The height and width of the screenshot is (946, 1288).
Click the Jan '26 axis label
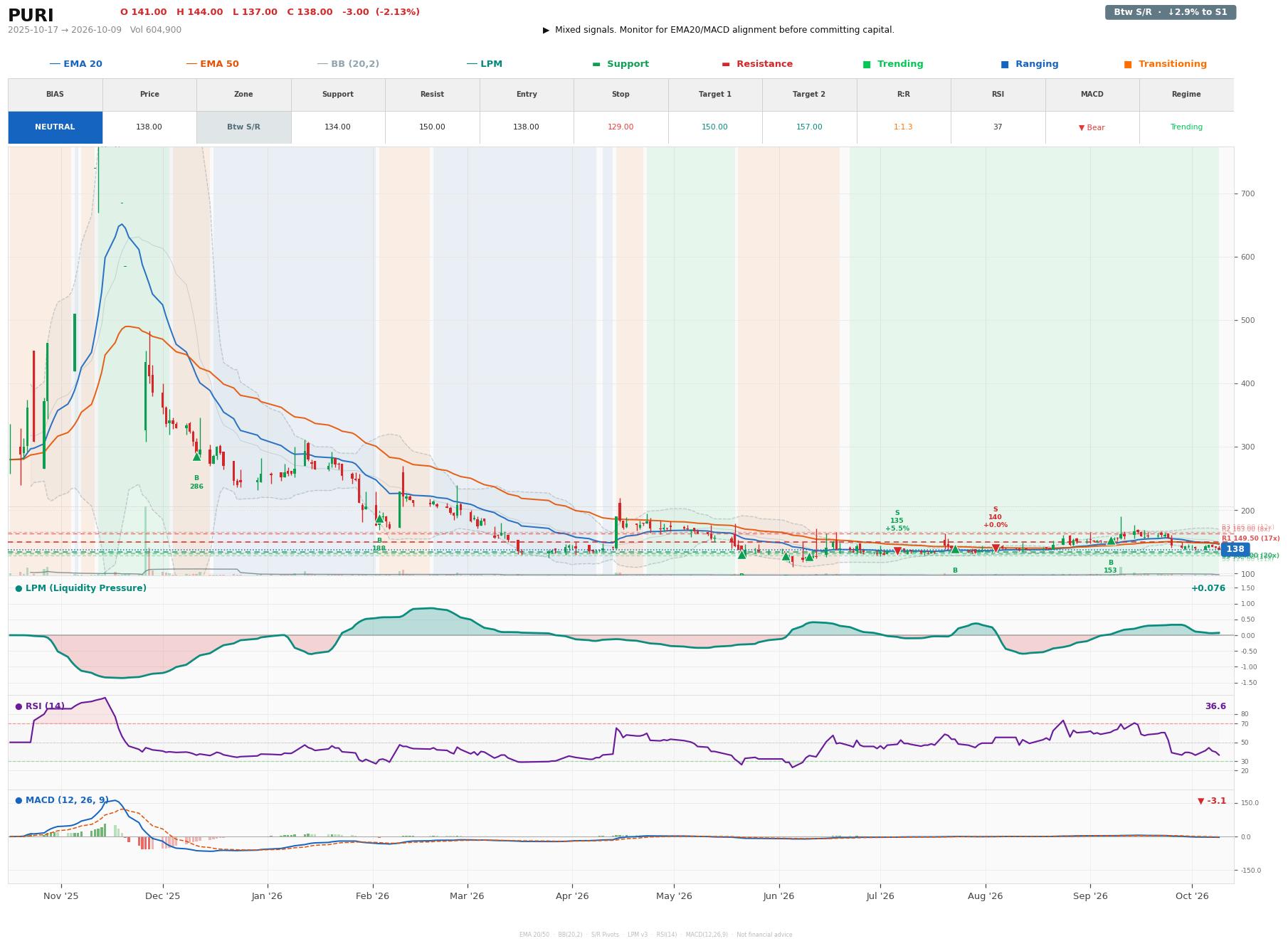(x=267, y=895)
